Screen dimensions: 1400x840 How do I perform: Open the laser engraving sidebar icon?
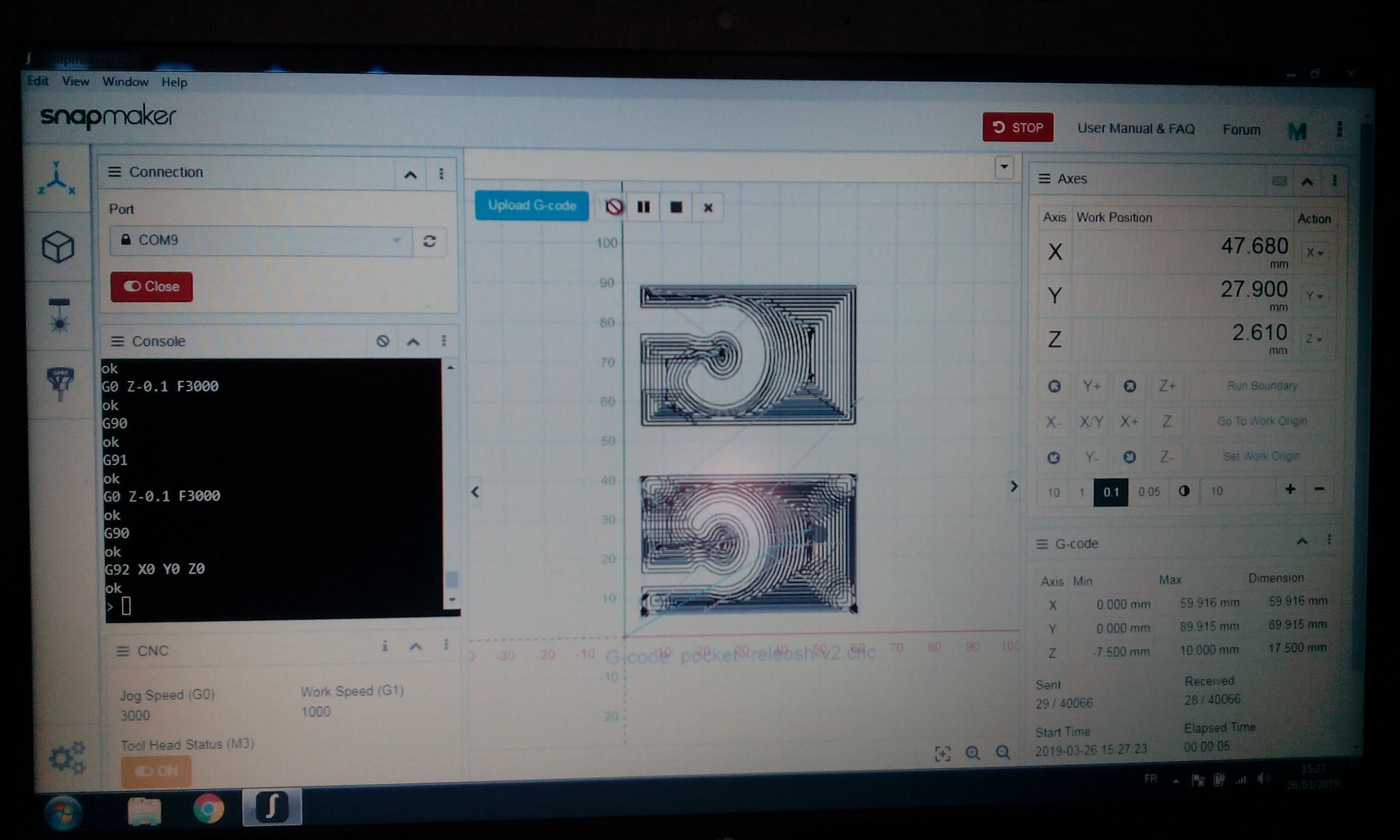point(59,316)
